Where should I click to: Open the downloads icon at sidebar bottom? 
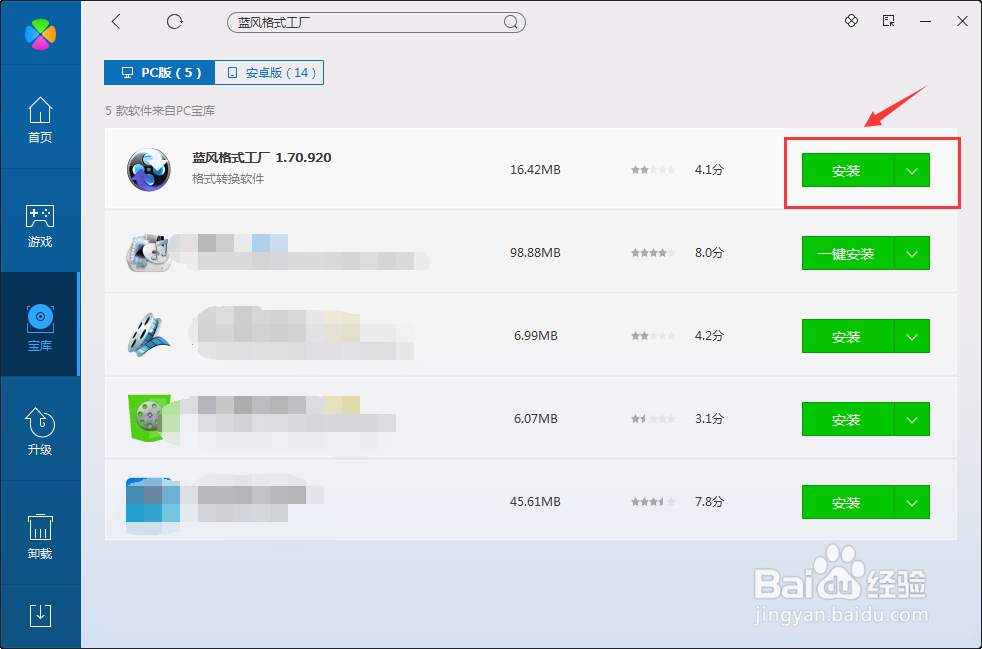click(40, 616)
